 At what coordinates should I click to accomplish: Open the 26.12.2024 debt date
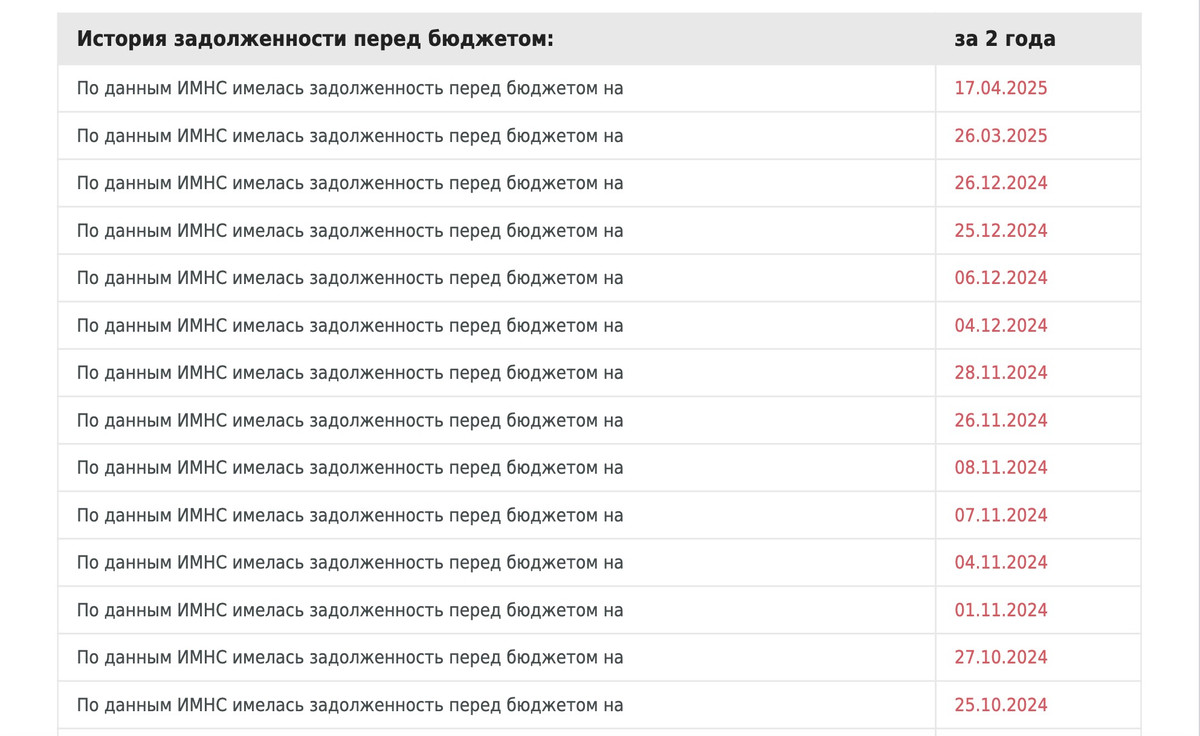(x=1000, y=183)
